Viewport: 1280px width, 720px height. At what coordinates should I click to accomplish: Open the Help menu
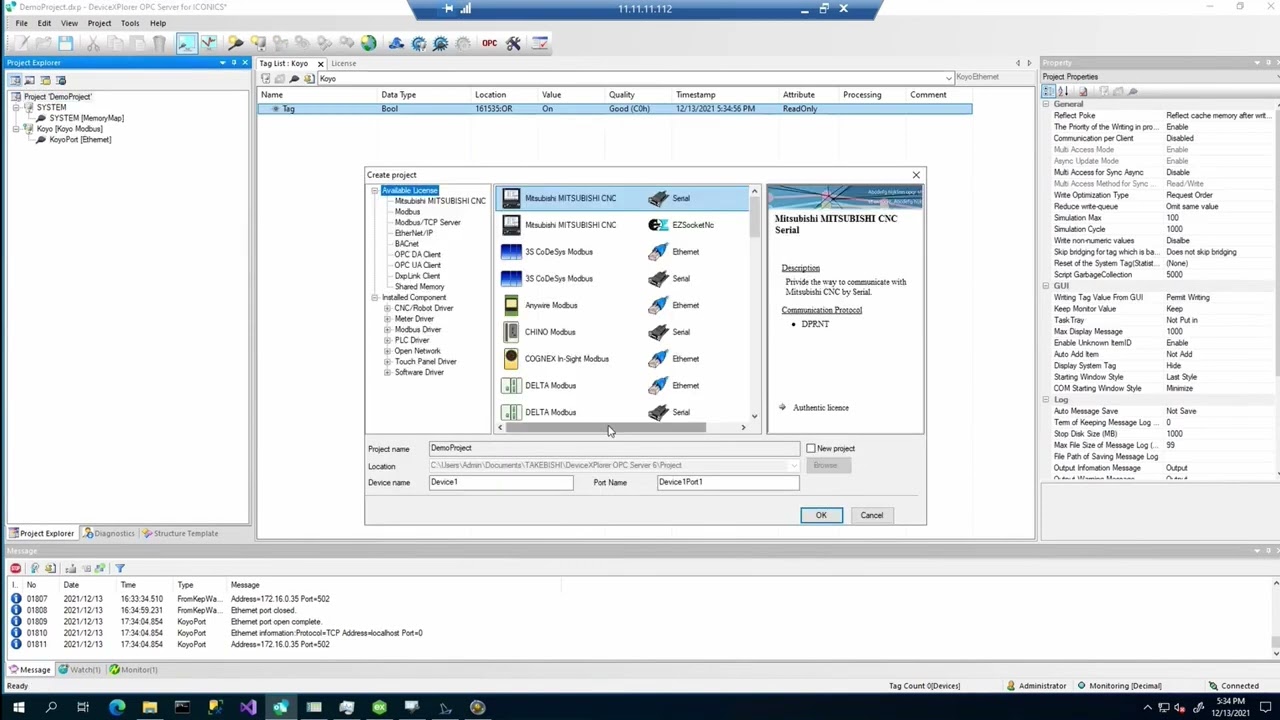[158, 23]
